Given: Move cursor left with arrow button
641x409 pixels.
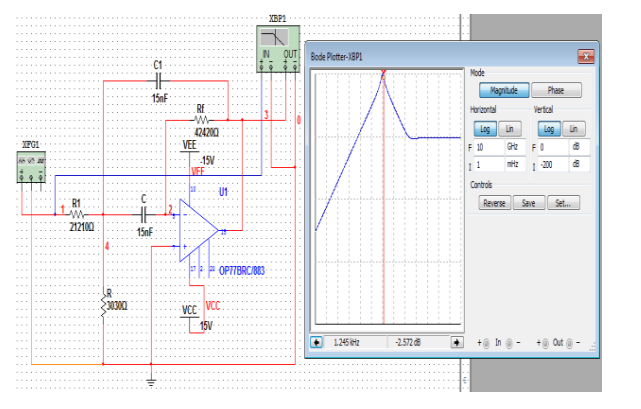Looking at the screenshot, I should [316, 342].
